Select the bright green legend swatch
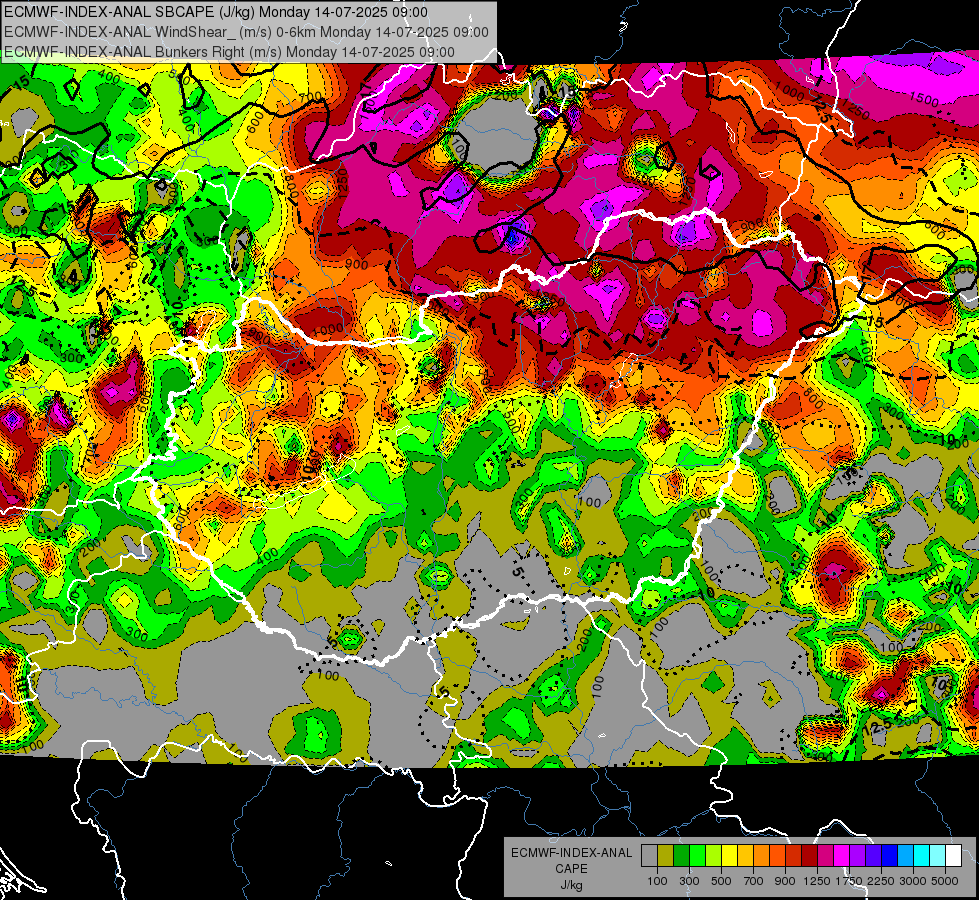The image size is (979, 900). pyautogui.click(x=697, y=856)
